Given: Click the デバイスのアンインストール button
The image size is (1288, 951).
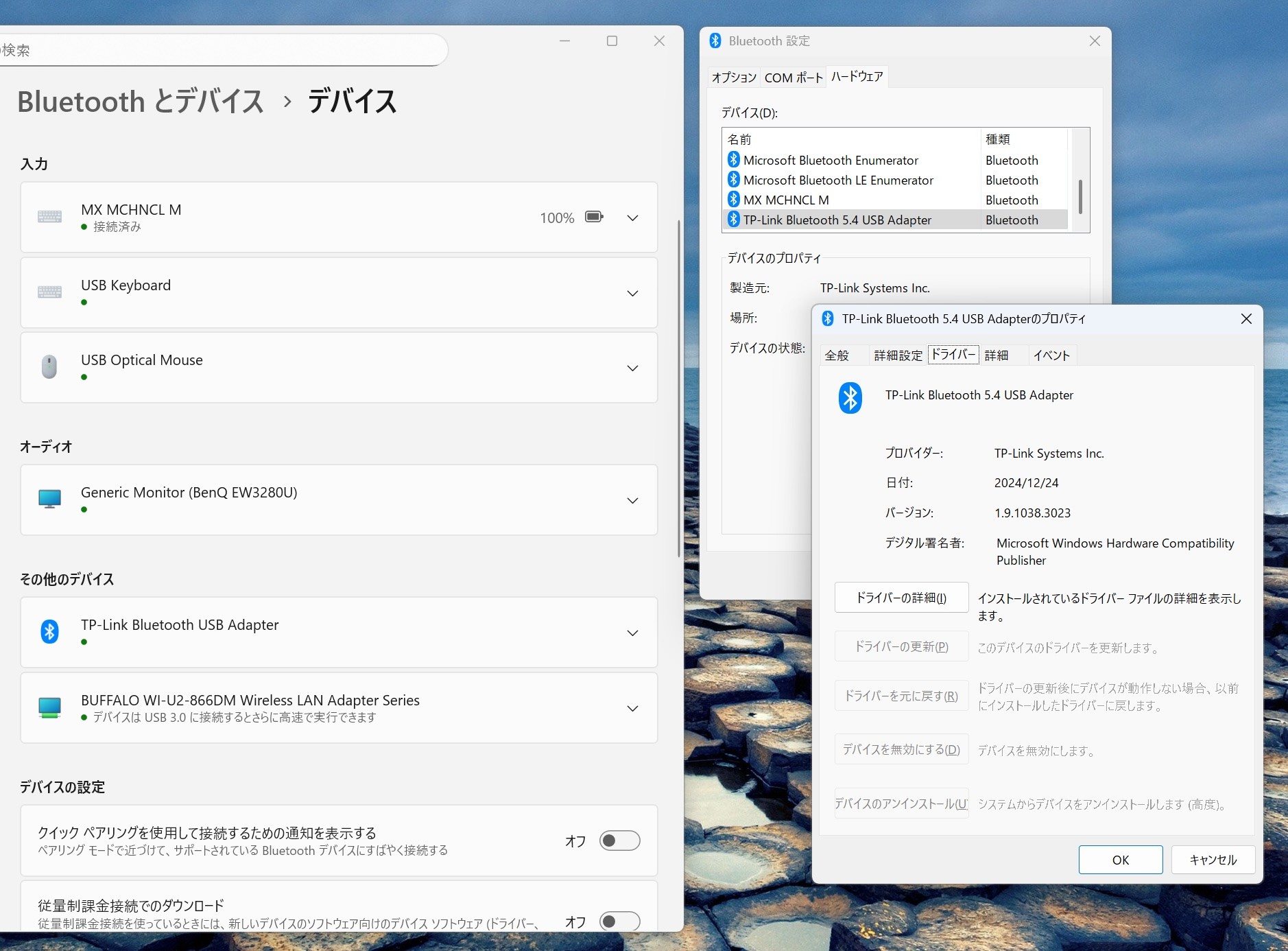Looking at the screenshot, I should [901, 803].
